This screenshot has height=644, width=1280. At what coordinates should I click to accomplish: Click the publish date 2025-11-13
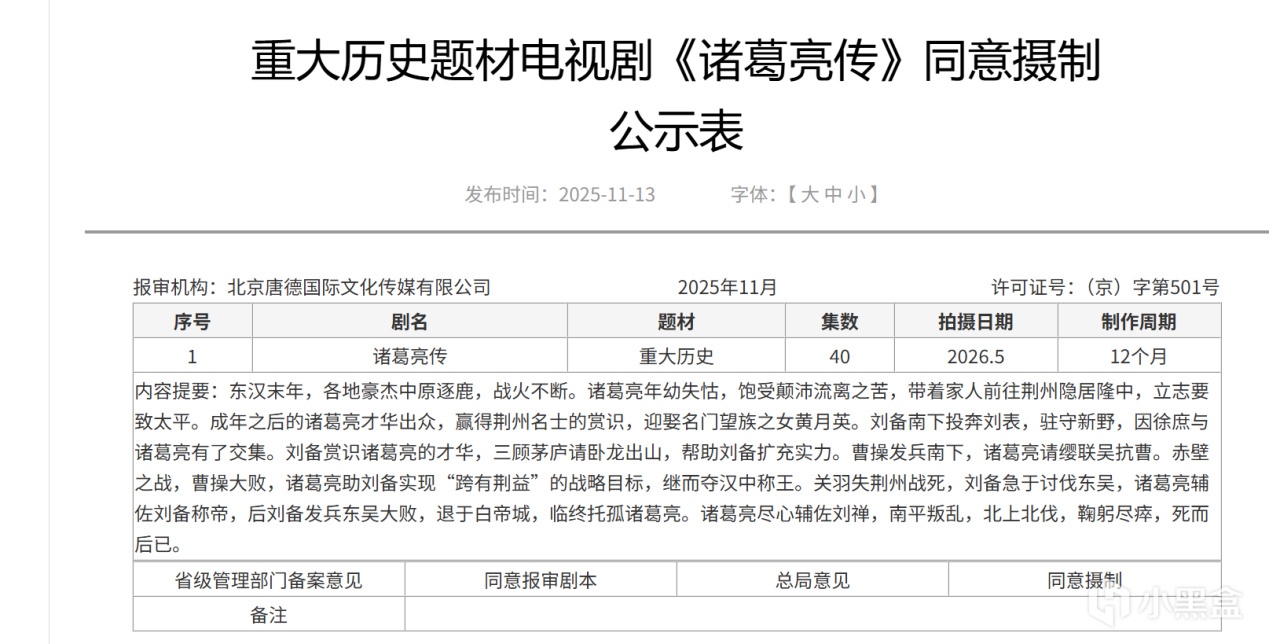click(x=607, y=194)
